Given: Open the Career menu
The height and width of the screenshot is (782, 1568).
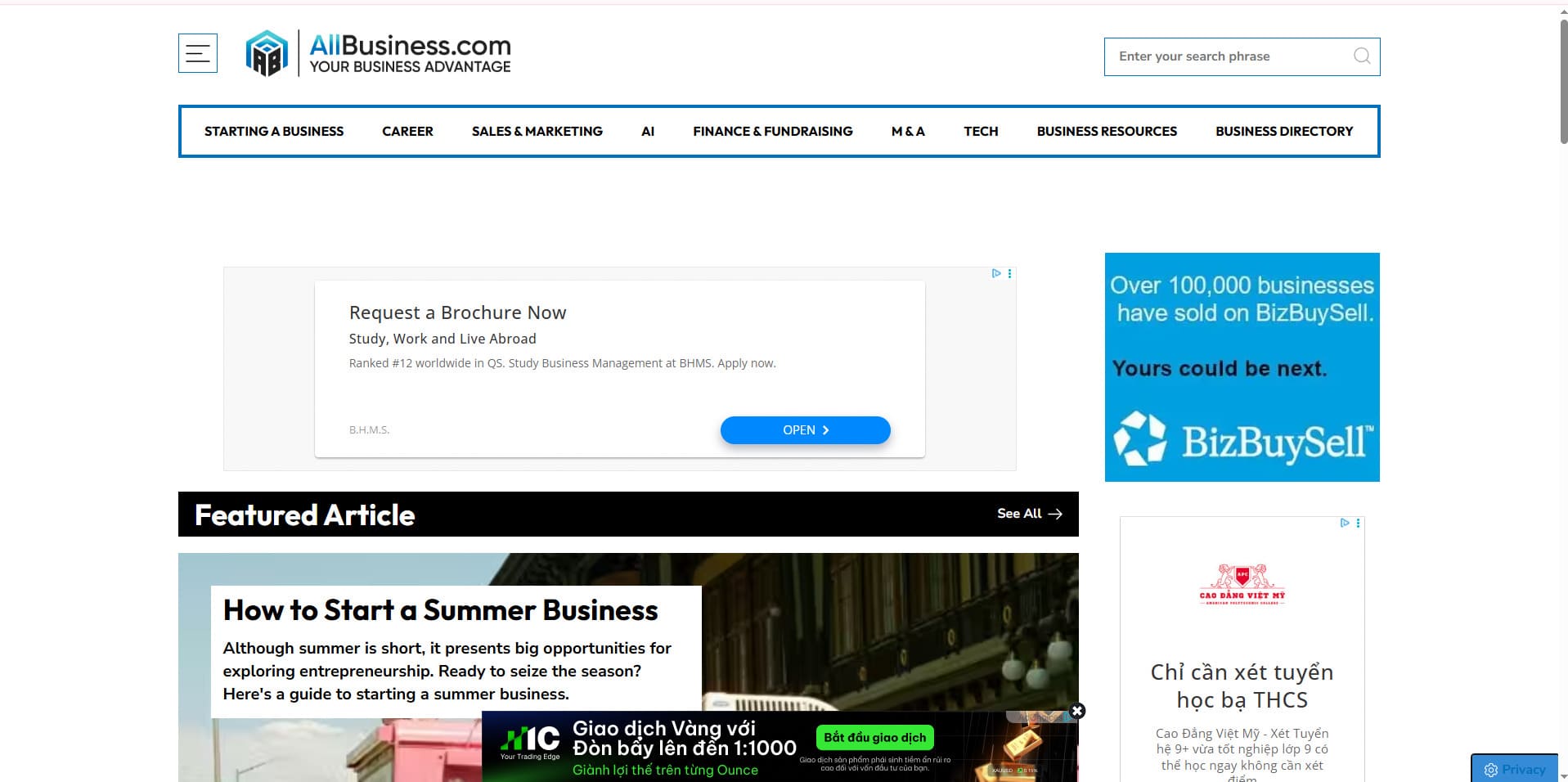Looking at the screenshot, I should pyautogui.click(x=407, y=131).
